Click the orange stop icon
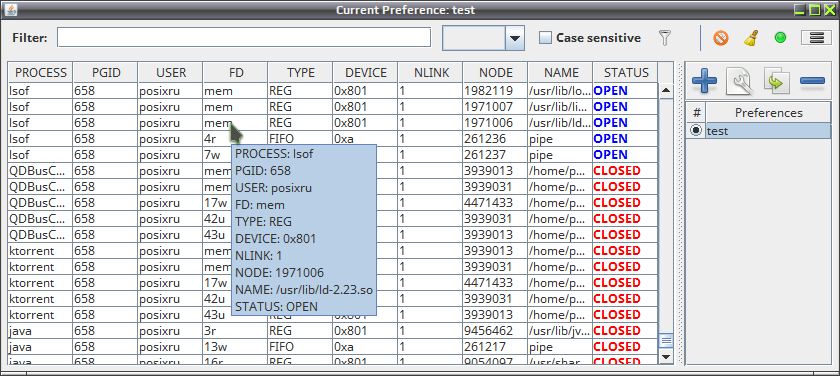Screen dimensions: 840x376 click(x=721, y=38)
